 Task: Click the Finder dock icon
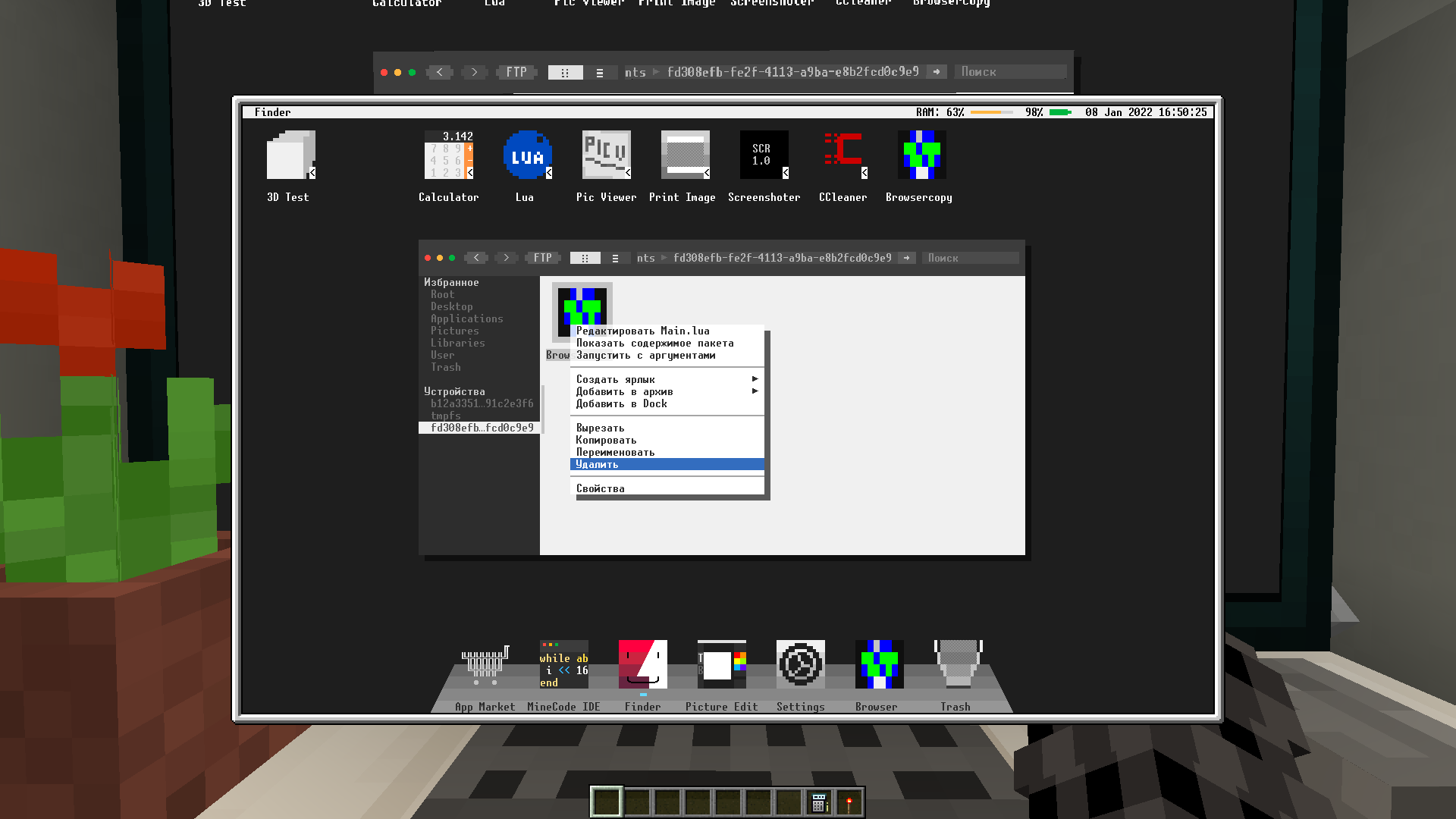click(642, 664)
